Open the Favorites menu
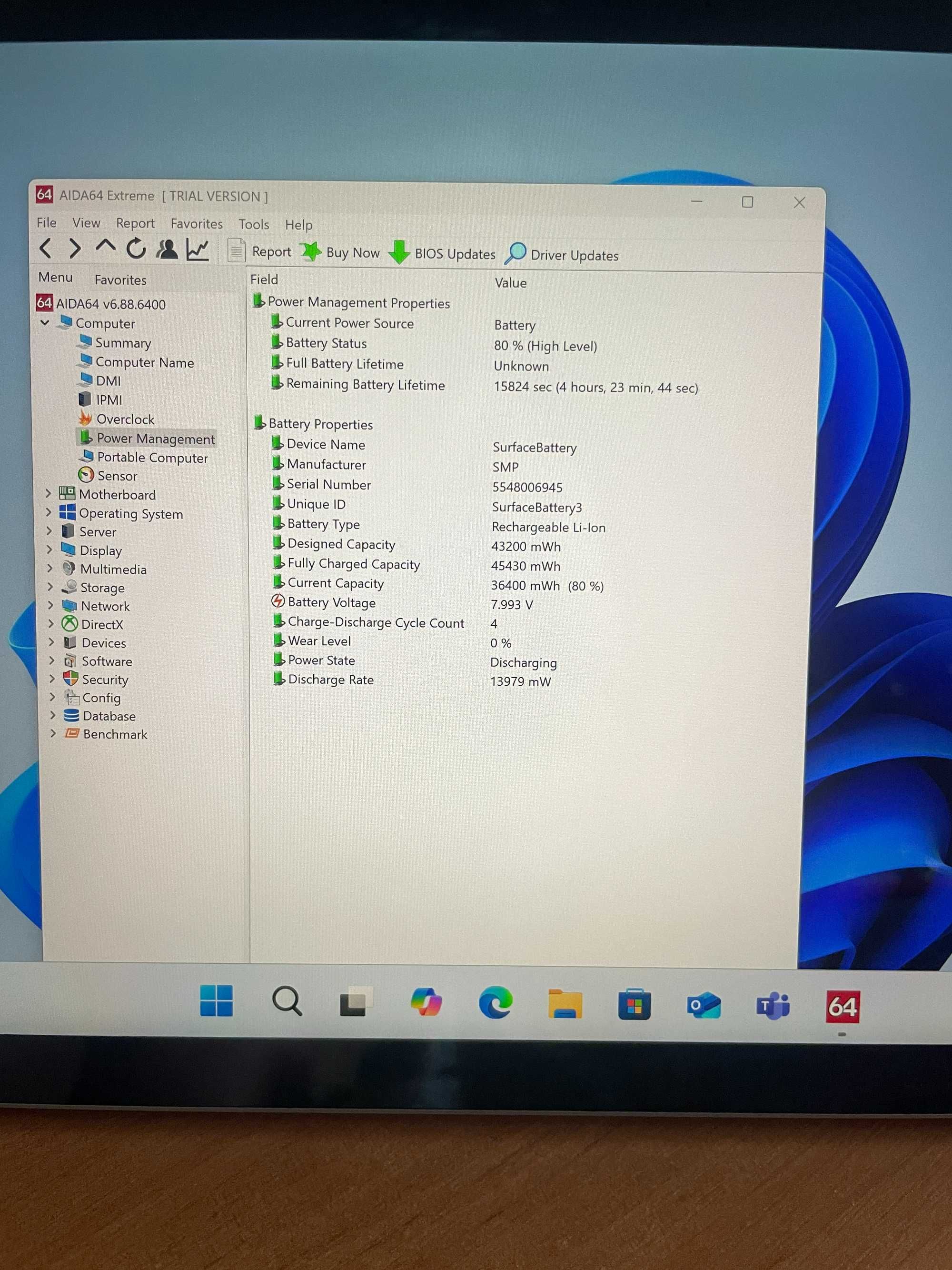 196,224
